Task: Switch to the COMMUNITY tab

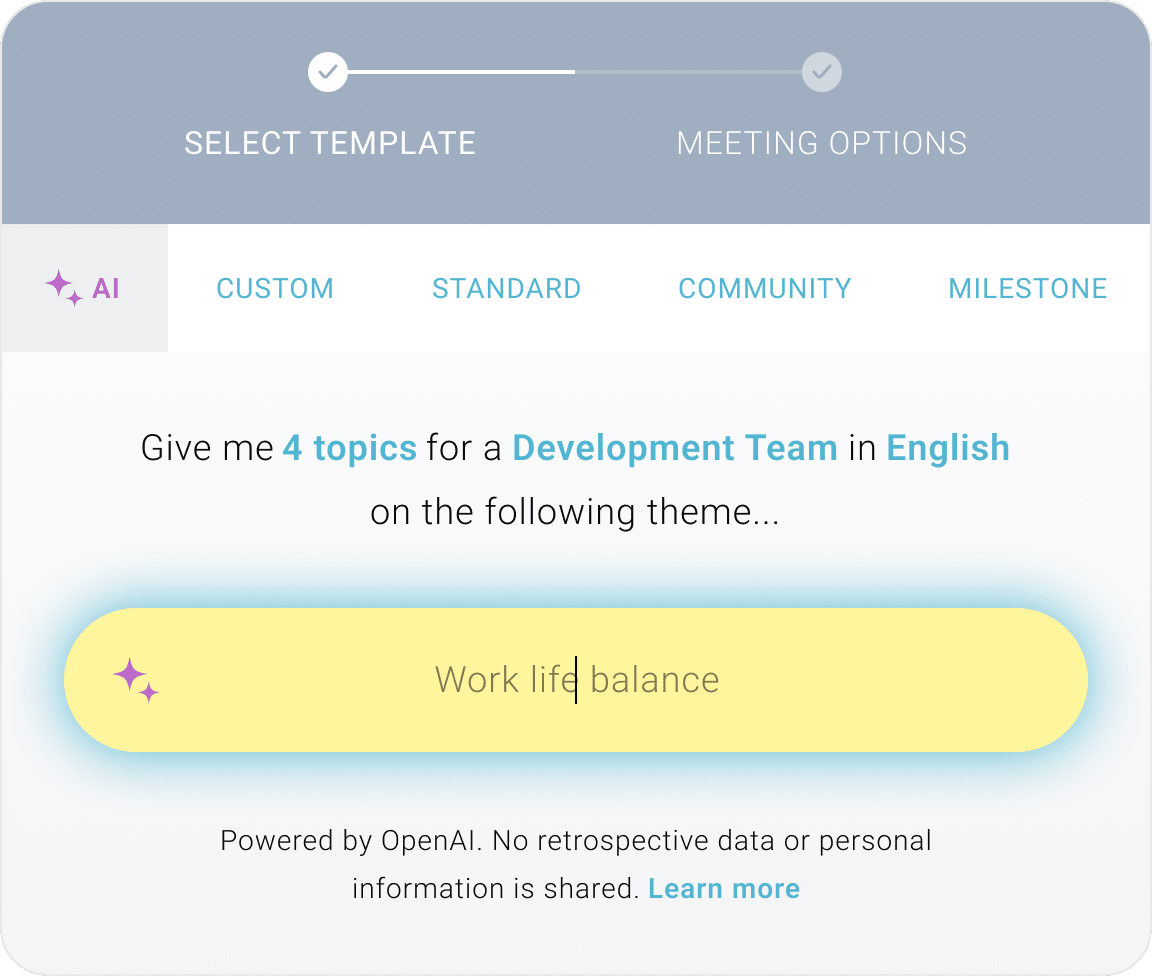Action: coord(765,289)
